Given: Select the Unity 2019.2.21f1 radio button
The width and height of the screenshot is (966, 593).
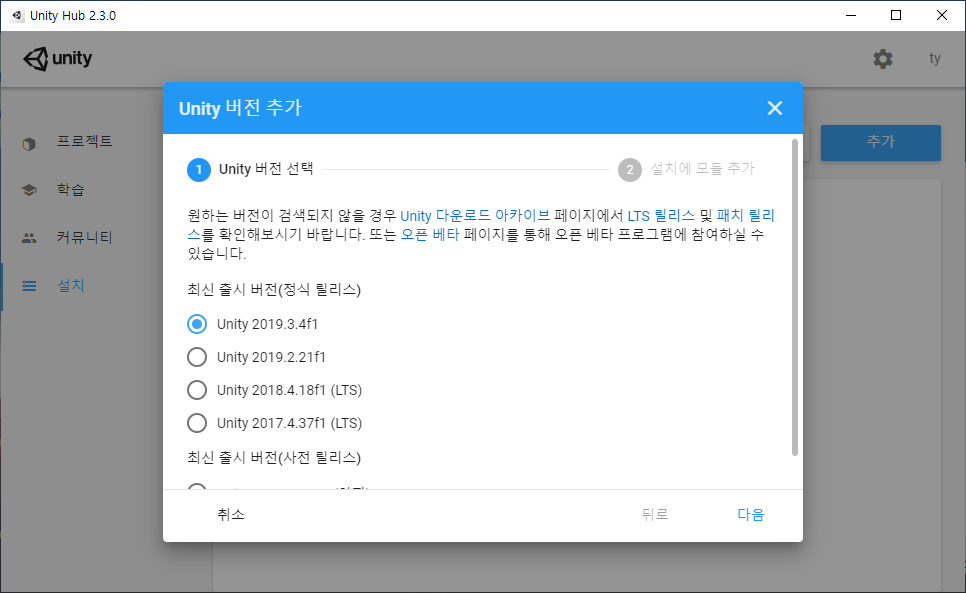Looking at the screenshot, I should click(197, 357).
